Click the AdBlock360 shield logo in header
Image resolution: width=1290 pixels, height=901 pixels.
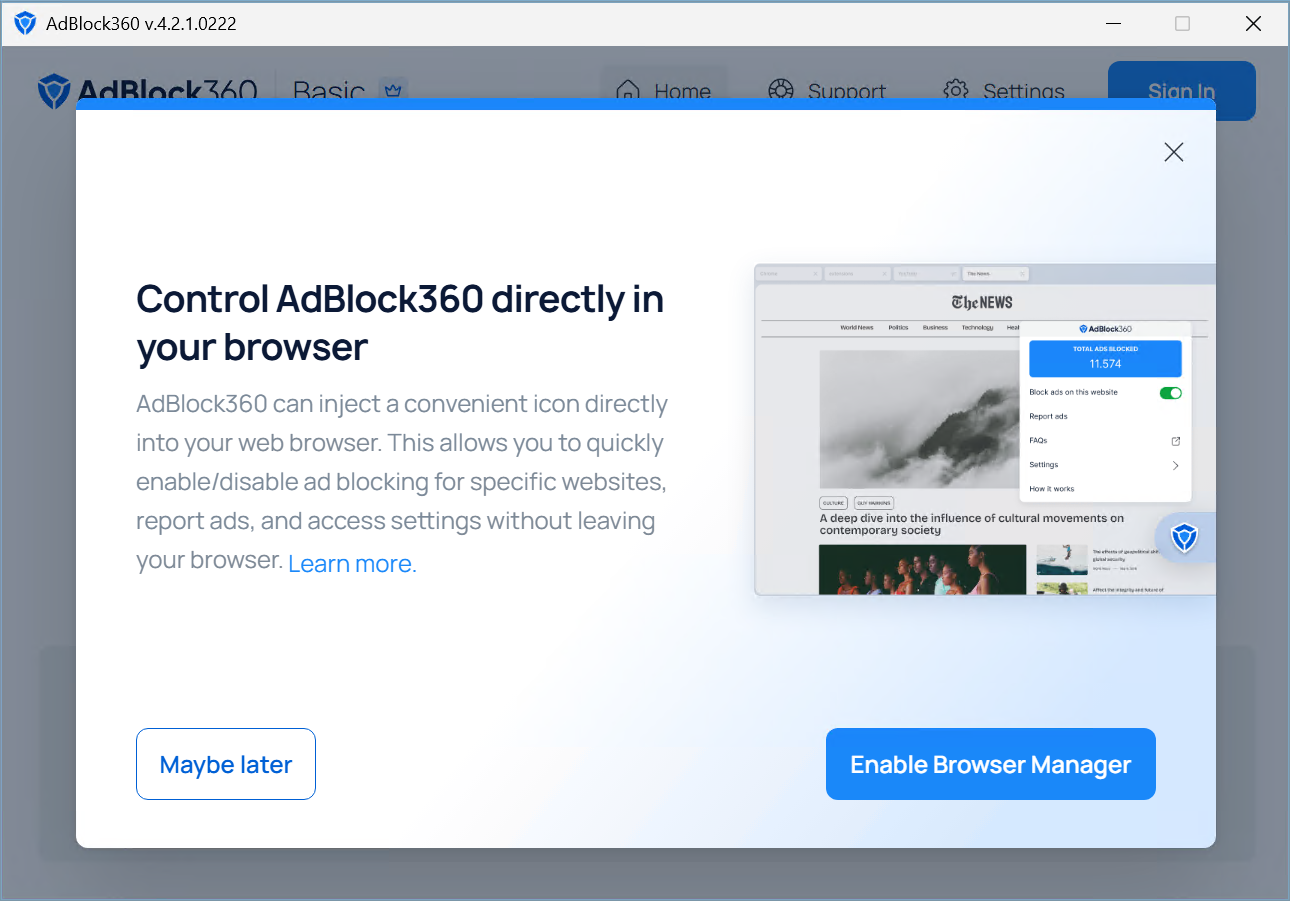pos(53,91)
